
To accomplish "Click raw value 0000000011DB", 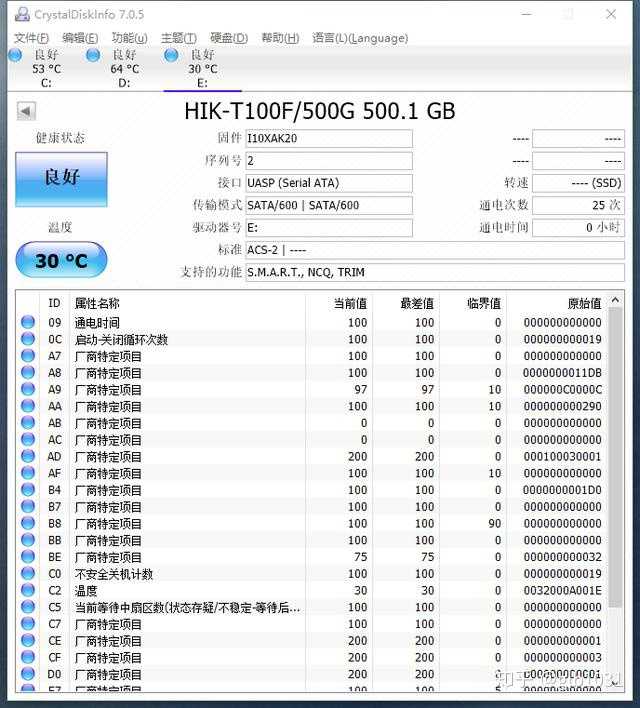I will 562,373.
